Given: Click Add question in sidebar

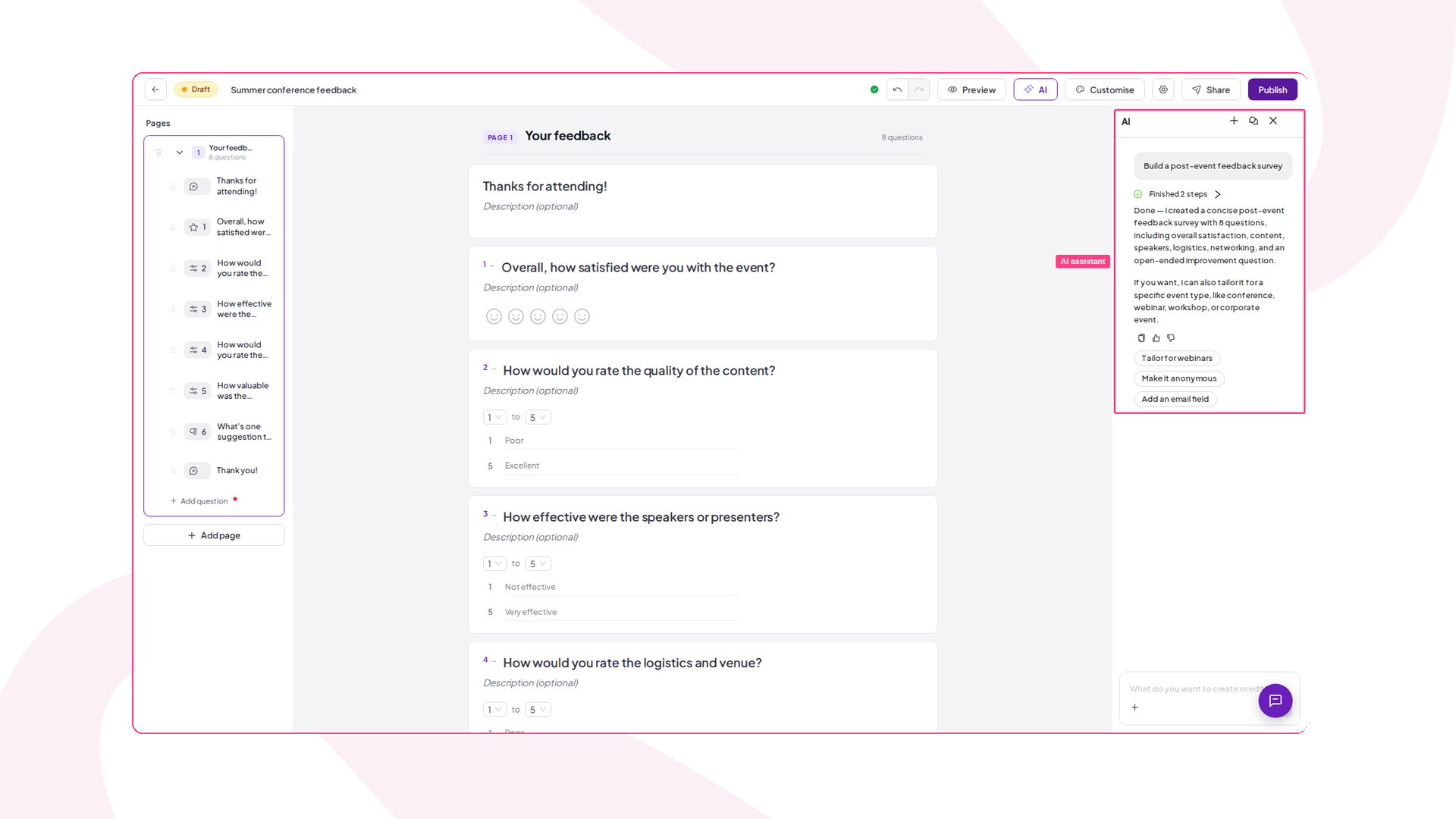Looking at the screenshot, I should pos(199,501).
